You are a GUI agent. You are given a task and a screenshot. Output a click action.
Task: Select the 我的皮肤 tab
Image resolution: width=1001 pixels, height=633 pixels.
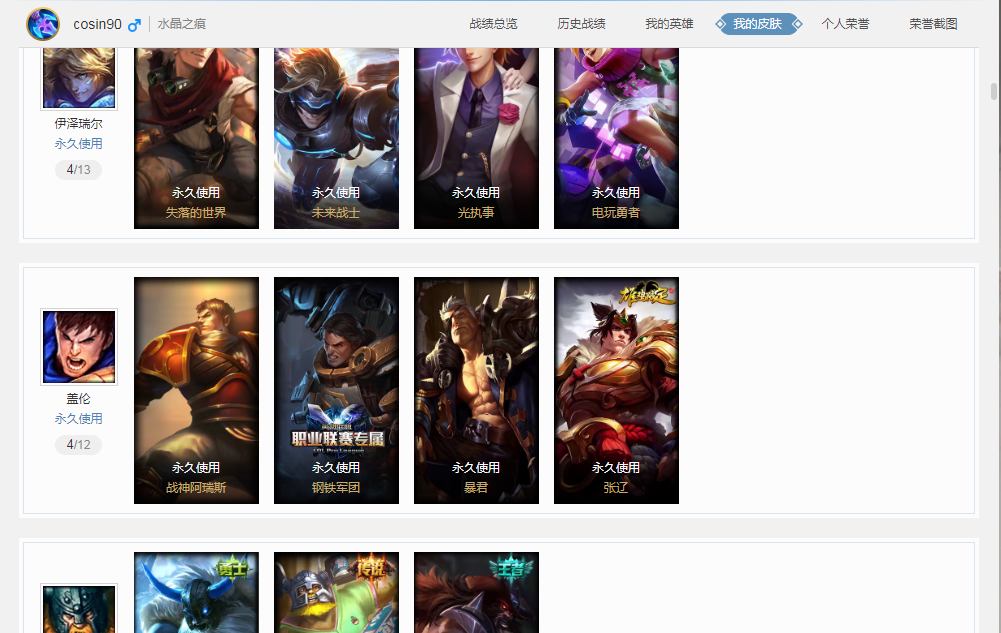pyautogui.click(x=758, y=24)
